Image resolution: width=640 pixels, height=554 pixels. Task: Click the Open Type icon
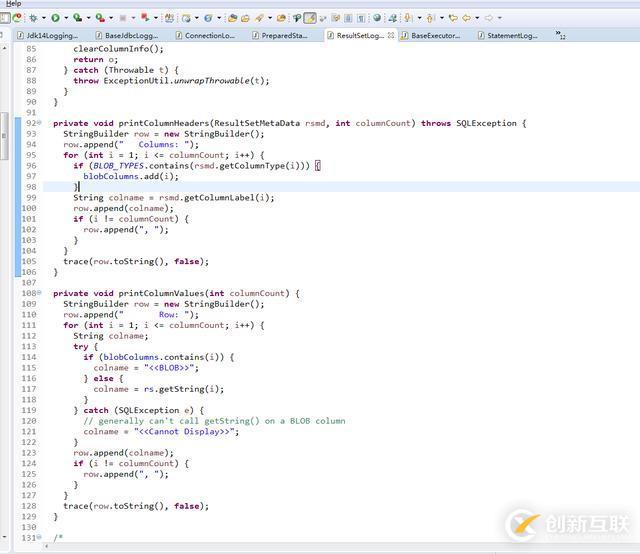[x=232, y=18]
